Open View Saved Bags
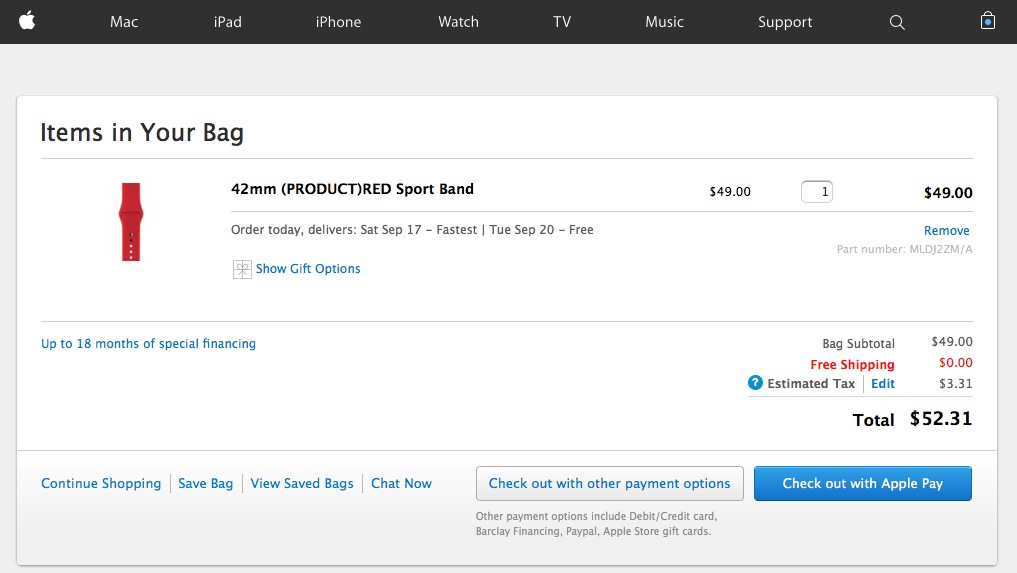 pyautogui.click(x=302, y=483)
